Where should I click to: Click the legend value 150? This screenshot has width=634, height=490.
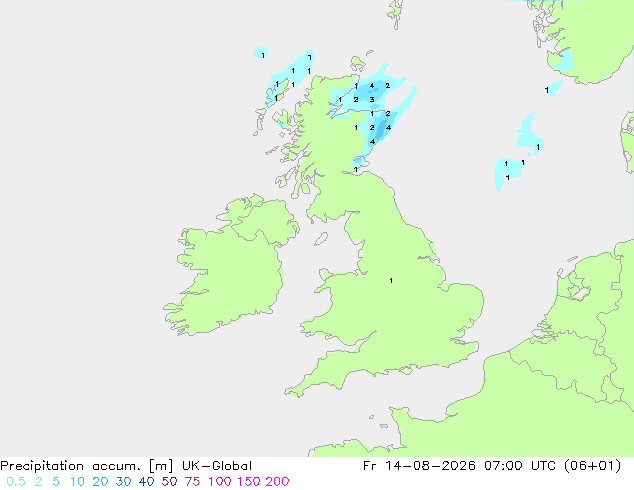coord(249,482)
